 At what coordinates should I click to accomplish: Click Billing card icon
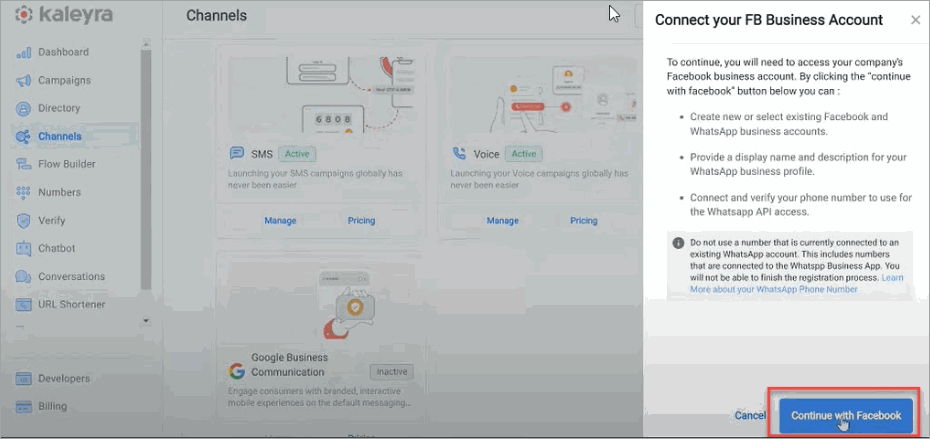(23, 407)
